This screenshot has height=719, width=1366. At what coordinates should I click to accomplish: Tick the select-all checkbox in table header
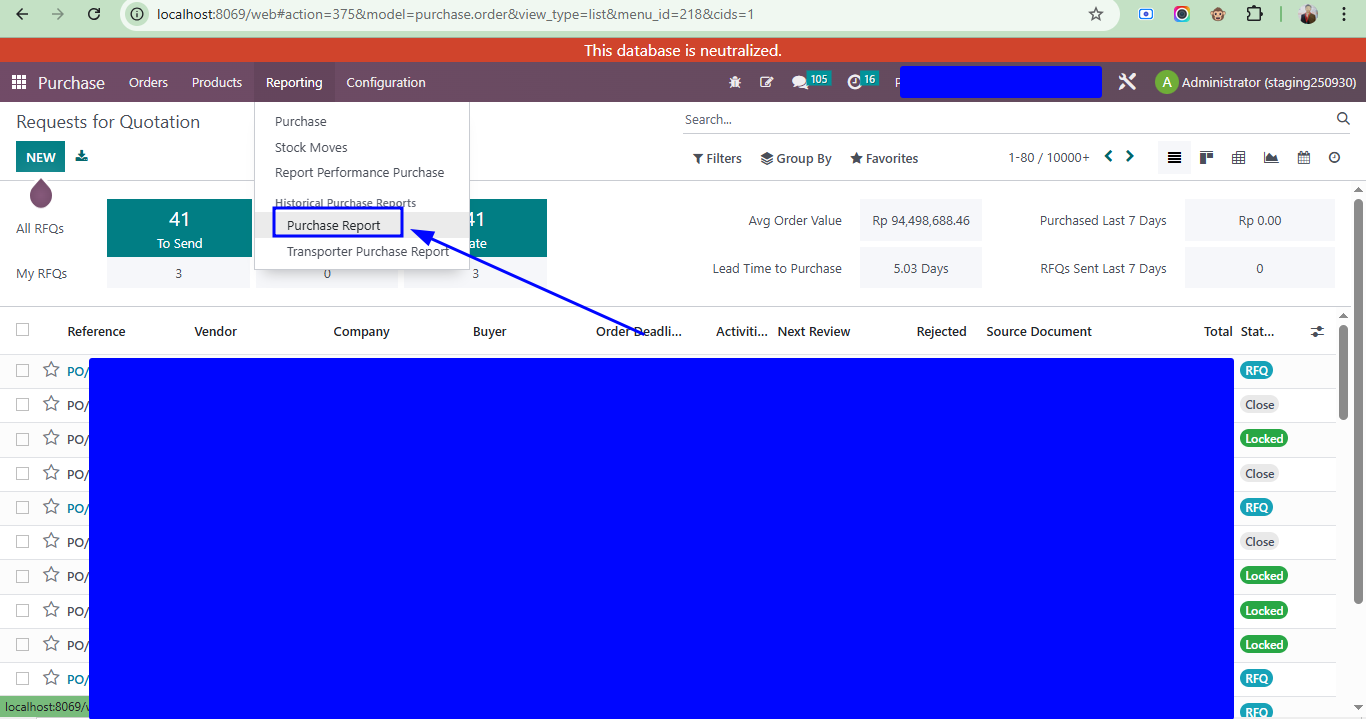point(23,330)
